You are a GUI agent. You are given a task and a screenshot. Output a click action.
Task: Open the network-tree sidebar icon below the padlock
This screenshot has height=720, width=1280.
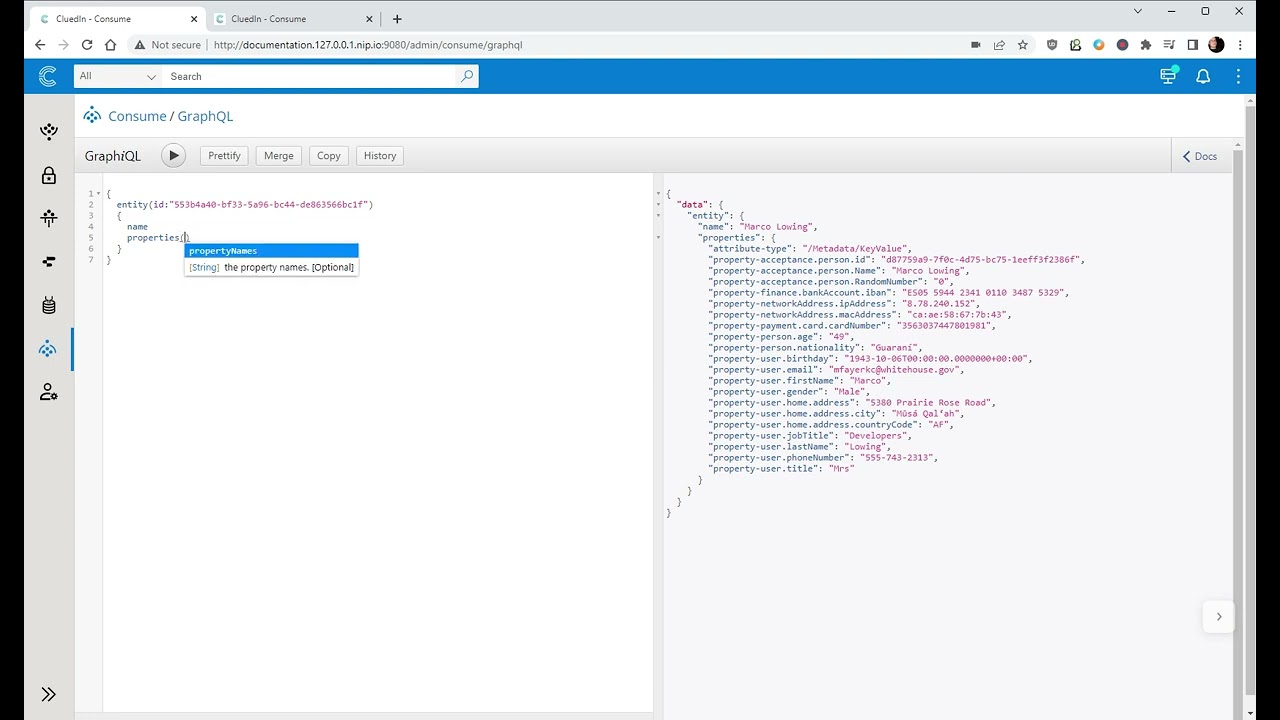point(48,218)
